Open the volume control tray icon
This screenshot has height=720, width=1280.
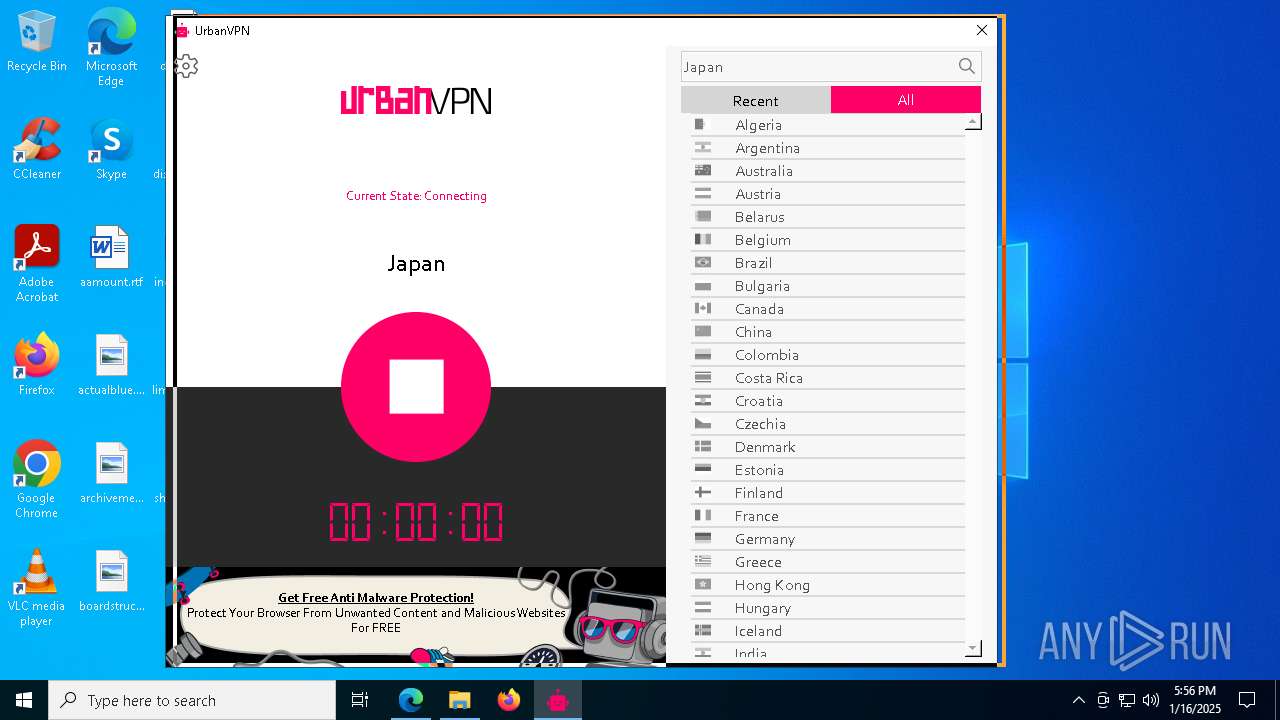1150,700
